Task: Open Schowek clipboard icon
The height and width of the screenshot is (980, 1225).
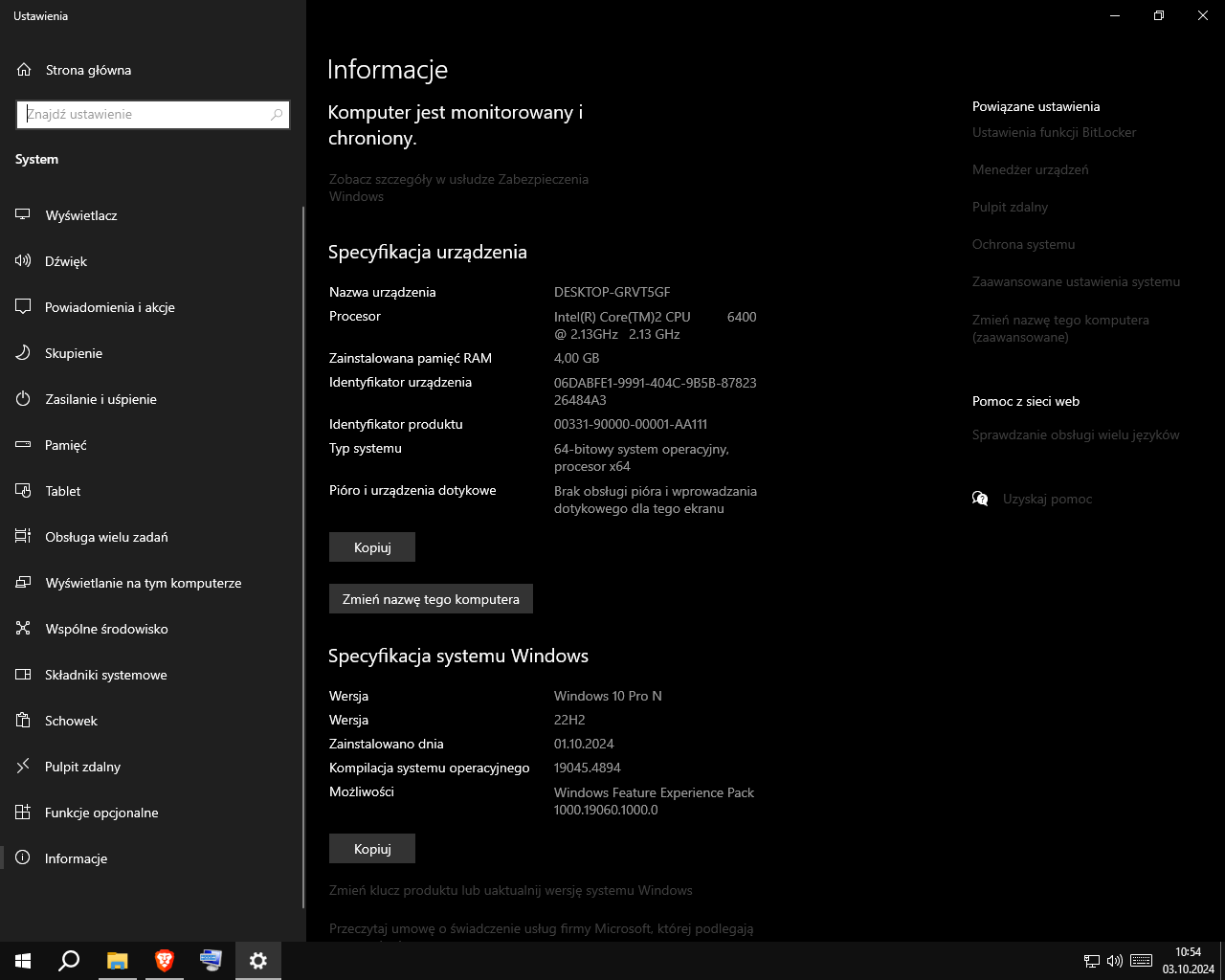Action: point(23,721)
